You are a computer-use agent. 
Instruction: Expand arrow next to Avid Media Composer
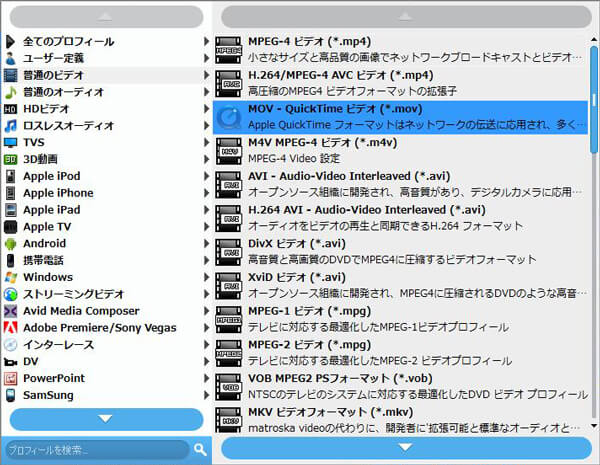pyautogui.click(x=206, y=311)
